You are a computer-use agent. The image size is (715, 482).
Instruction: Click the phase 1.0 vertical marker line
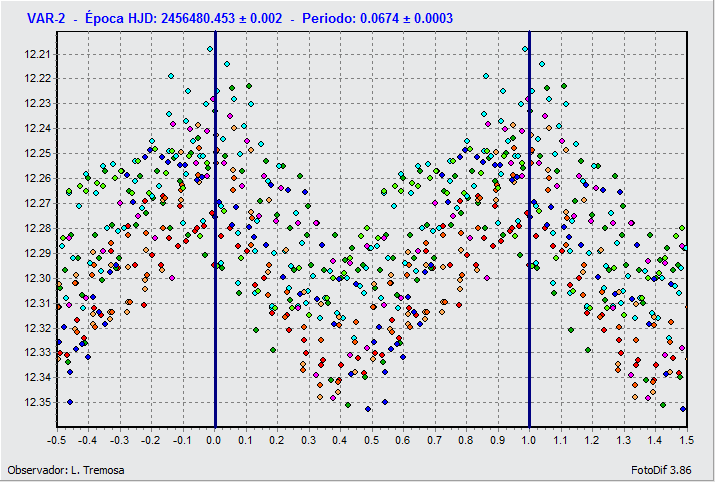click(529, 229)
